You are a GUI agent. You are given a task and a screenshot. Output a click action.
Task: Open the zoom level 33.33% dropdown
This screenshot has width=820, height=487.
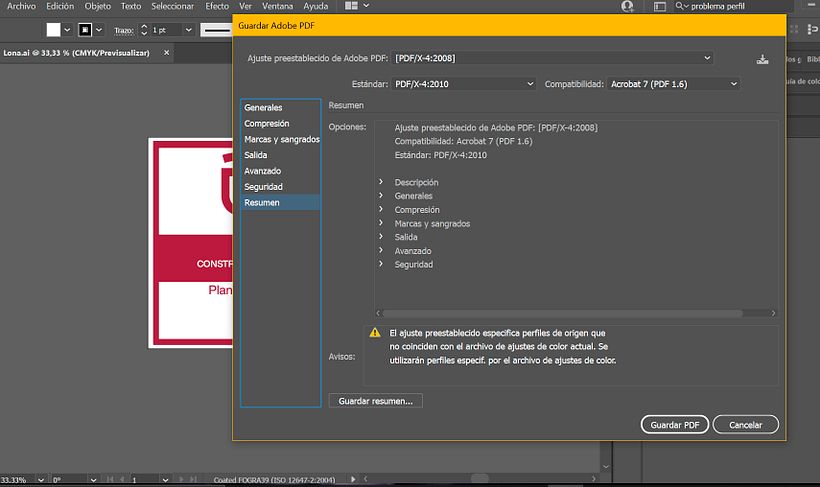point(40,480)
